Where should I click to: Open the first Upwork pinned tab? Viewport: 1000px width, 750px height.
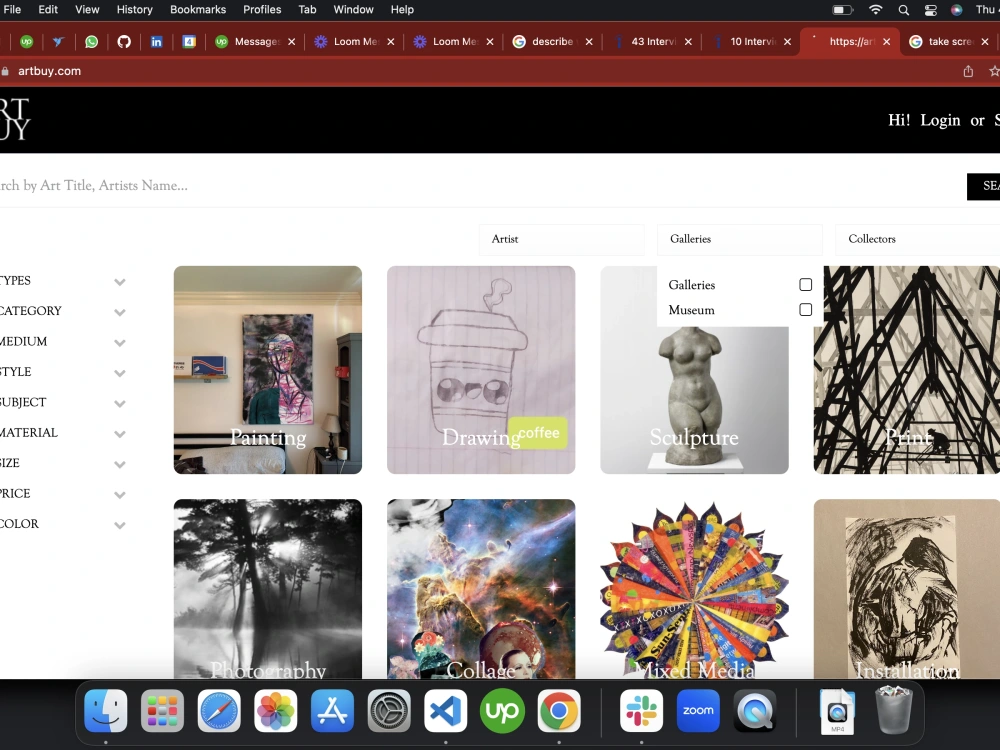(x=26, y=41)
